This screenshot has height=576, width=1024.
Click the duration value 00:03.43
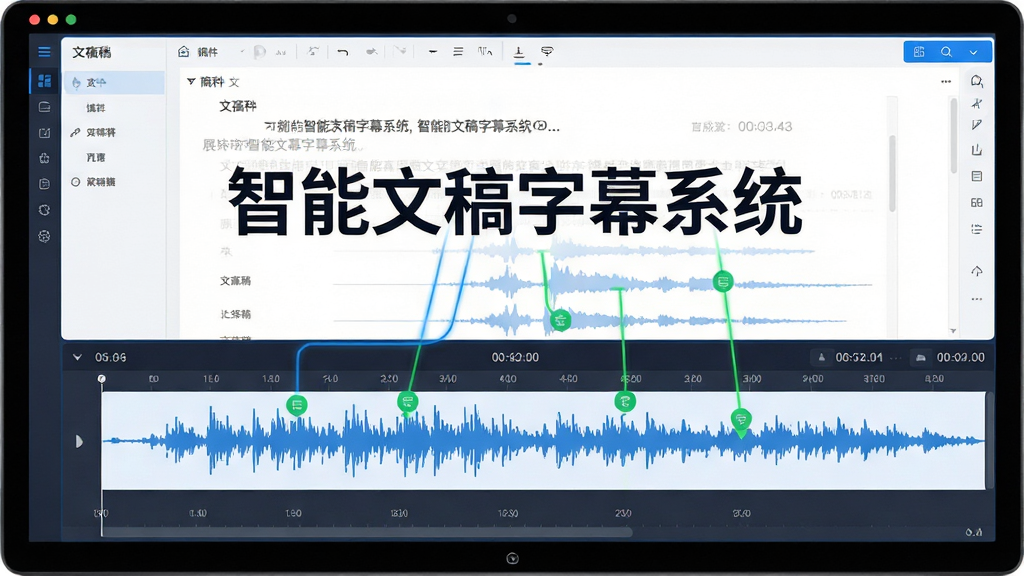pos(765,127)
